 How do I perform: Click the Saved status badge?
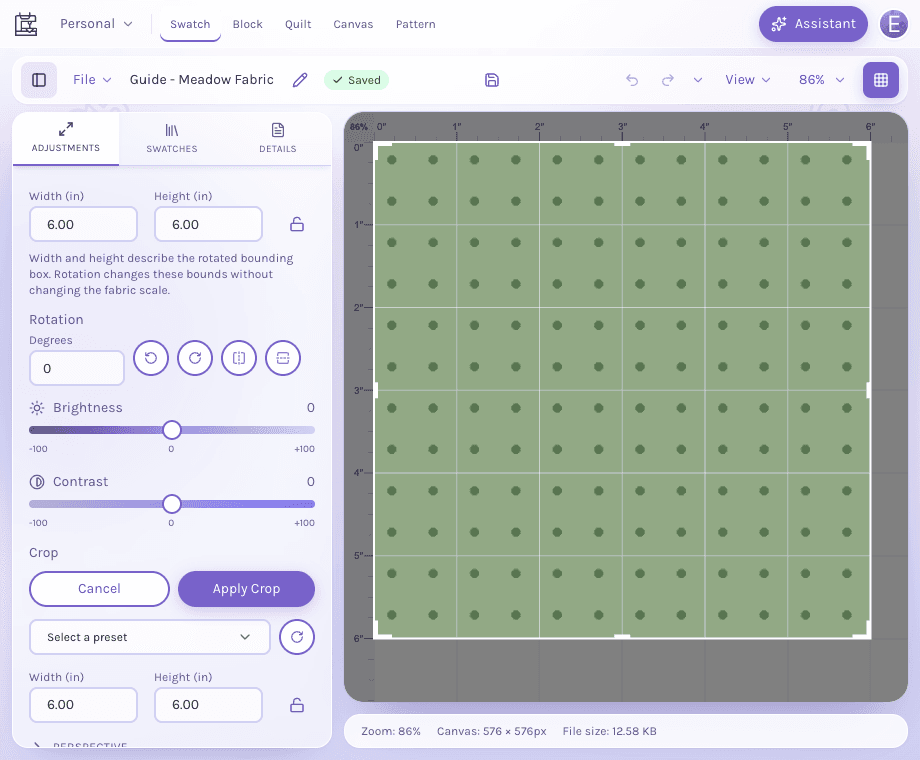(x=356, y=80)
